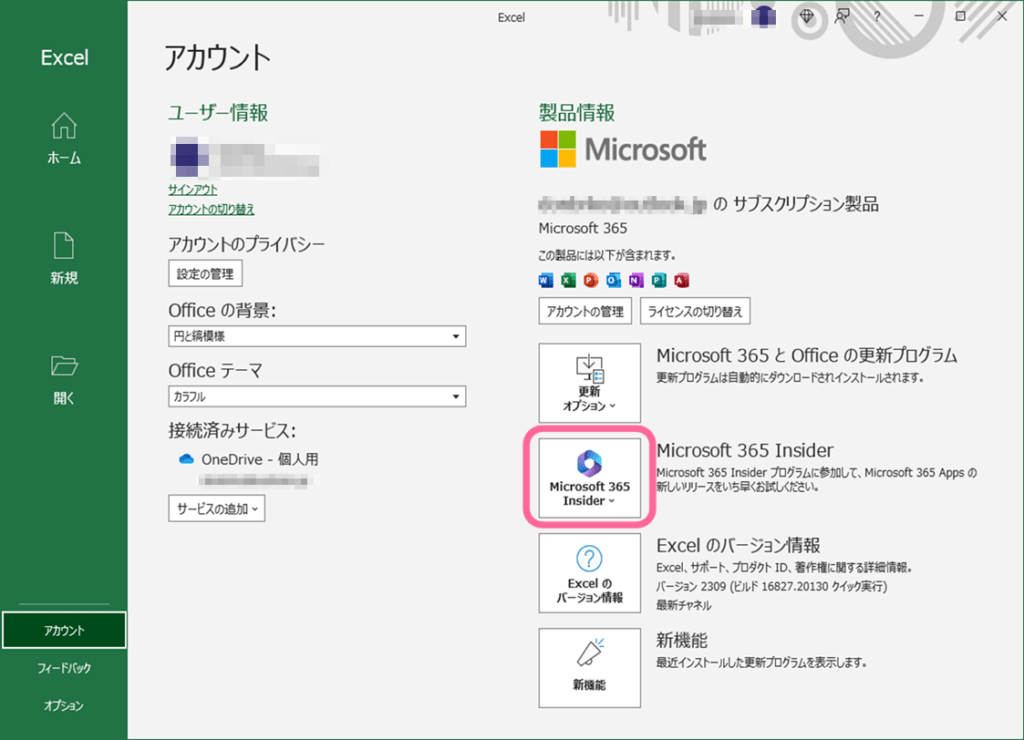Screen dimensions: 1024x740
Task: Open the Microsoft 365 Insider dropdown button
Action: (x=590, y=477)
